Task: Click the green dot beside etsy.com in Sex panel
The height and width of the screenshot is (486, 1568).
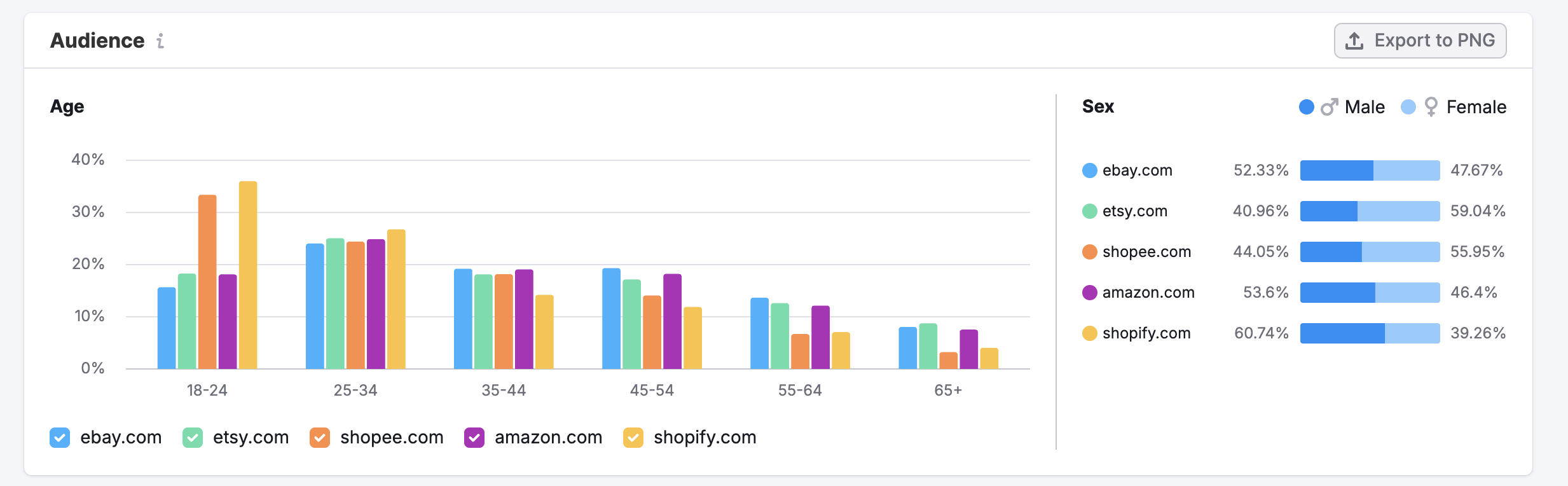Action: click(1089, 211)
